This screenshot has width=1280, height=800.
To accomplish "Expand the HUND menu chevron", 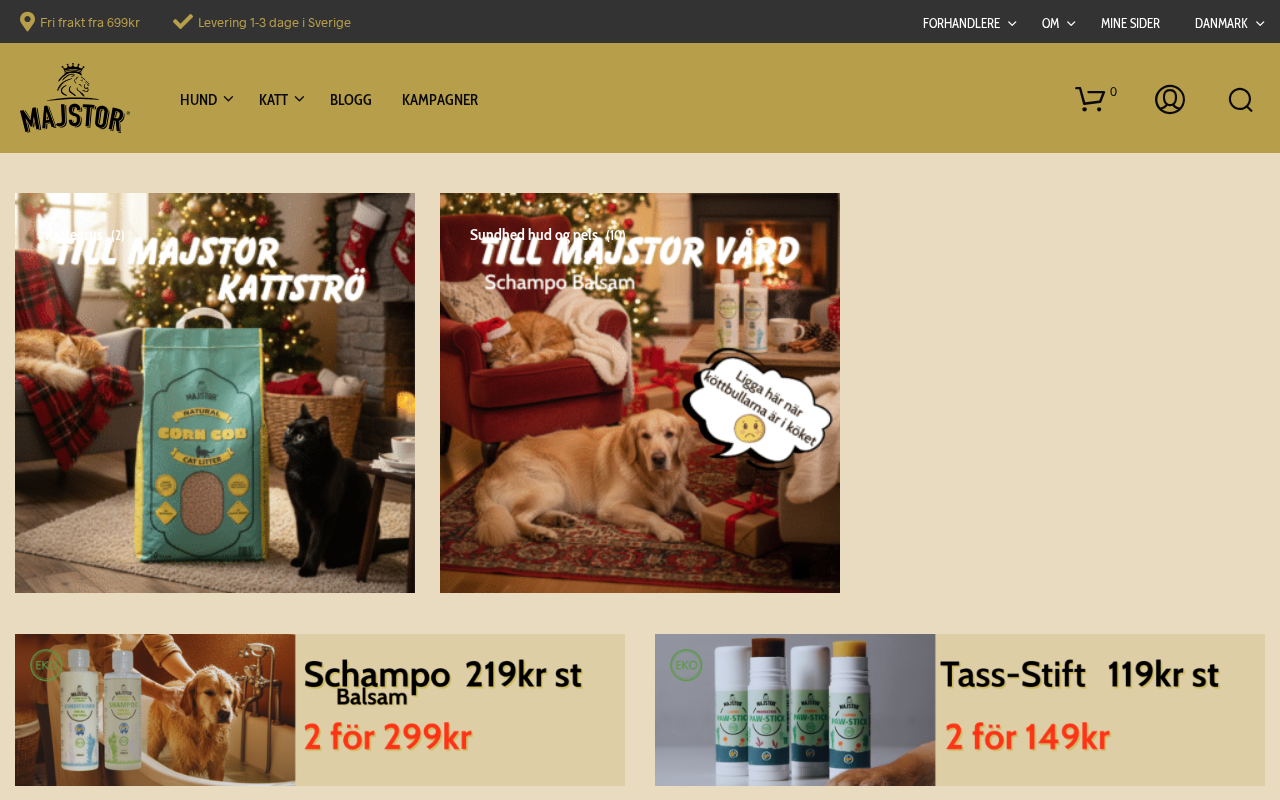I will (228, 99).
